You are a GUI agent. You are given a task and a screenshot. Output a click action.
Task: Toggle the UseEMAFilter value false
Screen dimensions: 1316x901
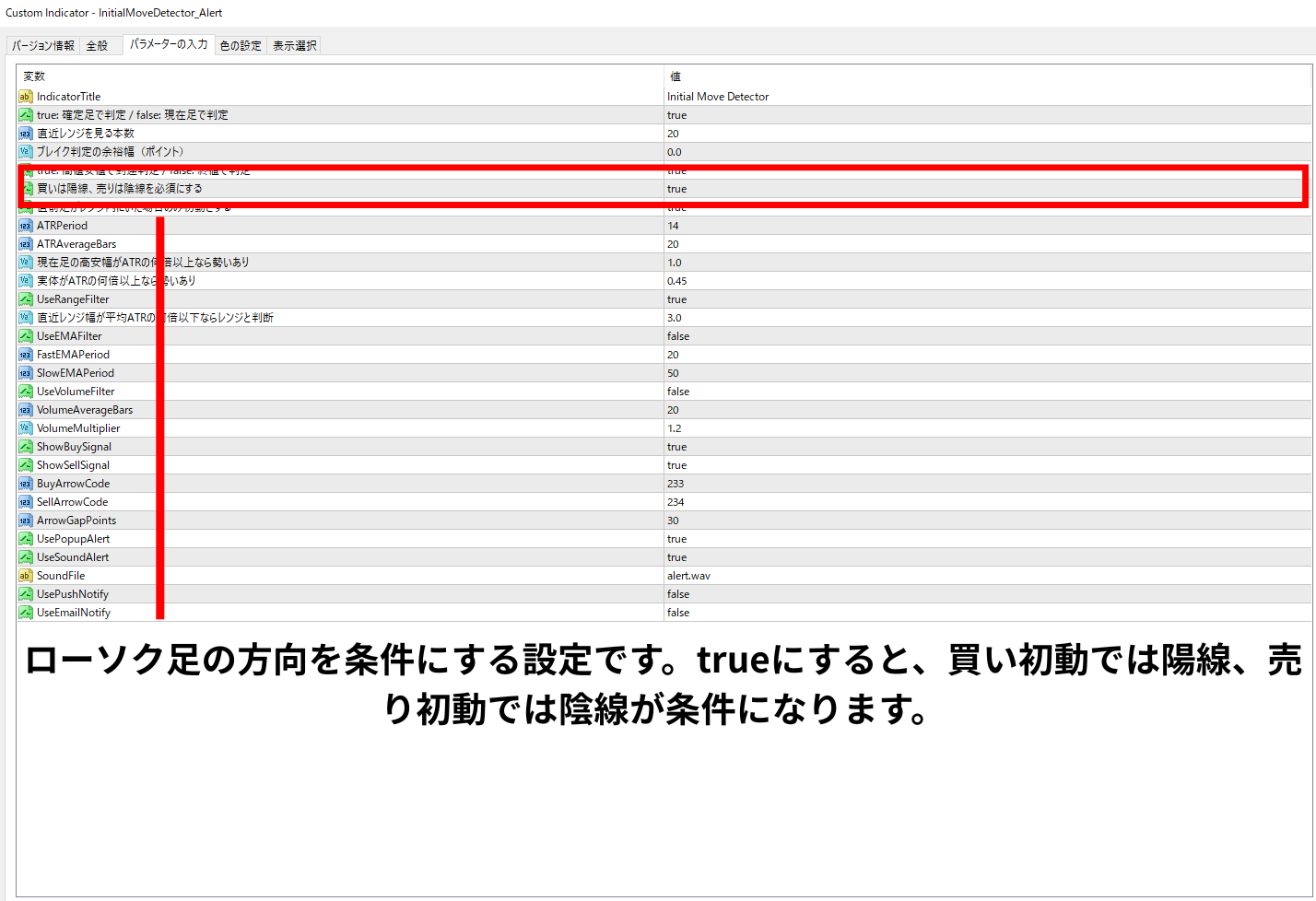678,336
